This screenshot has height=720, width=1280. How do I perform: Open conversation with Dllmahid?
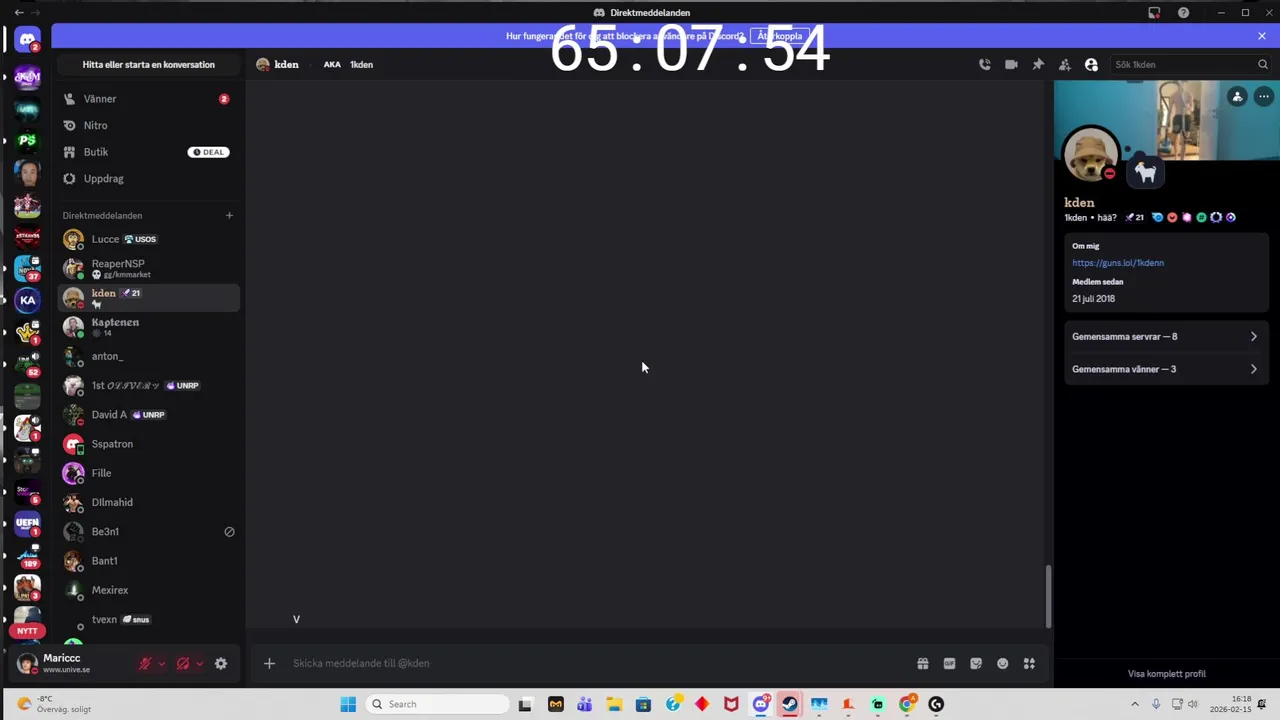click(148, 502)
